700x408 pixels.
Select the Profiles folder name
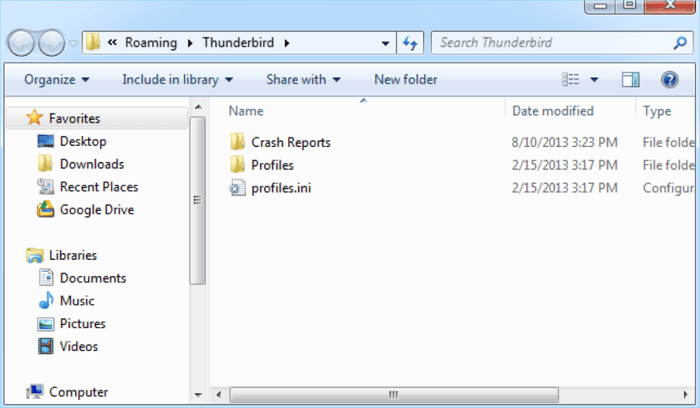pyautogui.click(x=272, y=165)
